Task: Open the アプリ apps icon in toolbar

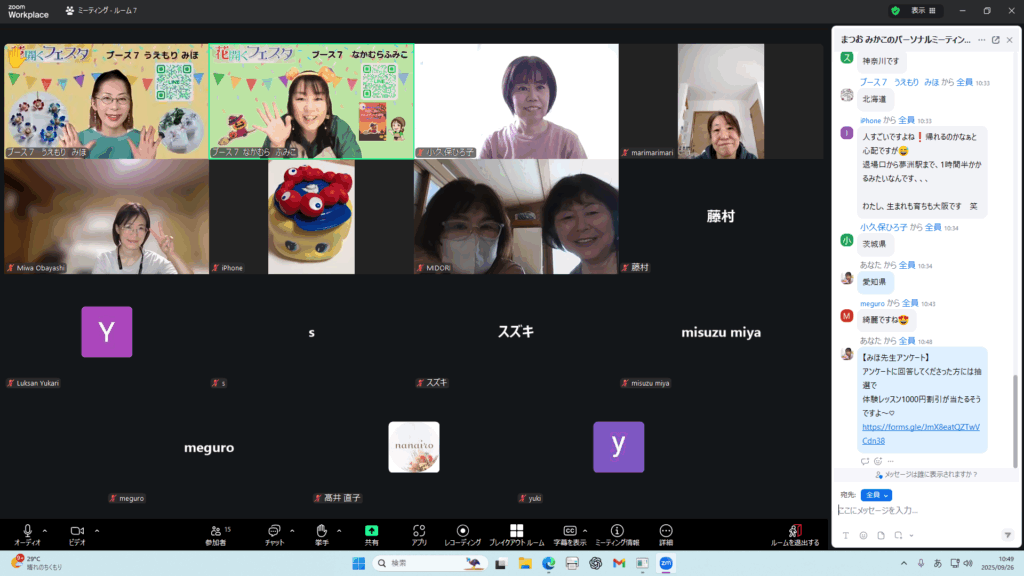Action: pyautogui.click(x=419, y=533)
